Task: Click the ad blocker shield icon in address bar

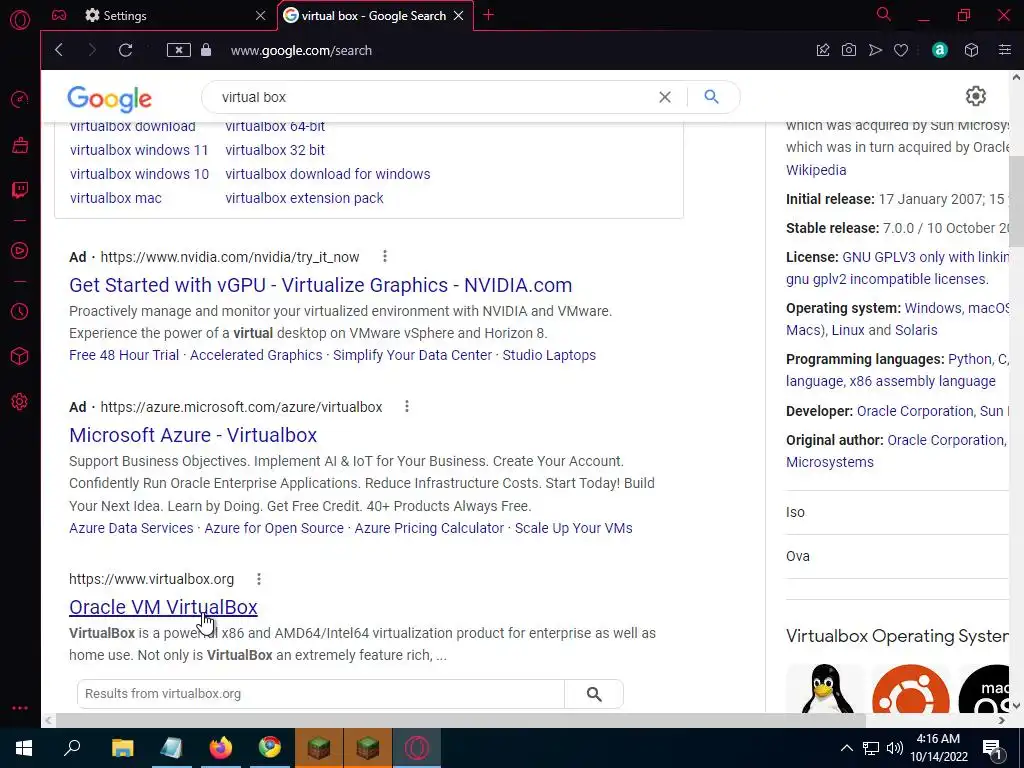Action: pyautogui.click(x=178, y=50)
